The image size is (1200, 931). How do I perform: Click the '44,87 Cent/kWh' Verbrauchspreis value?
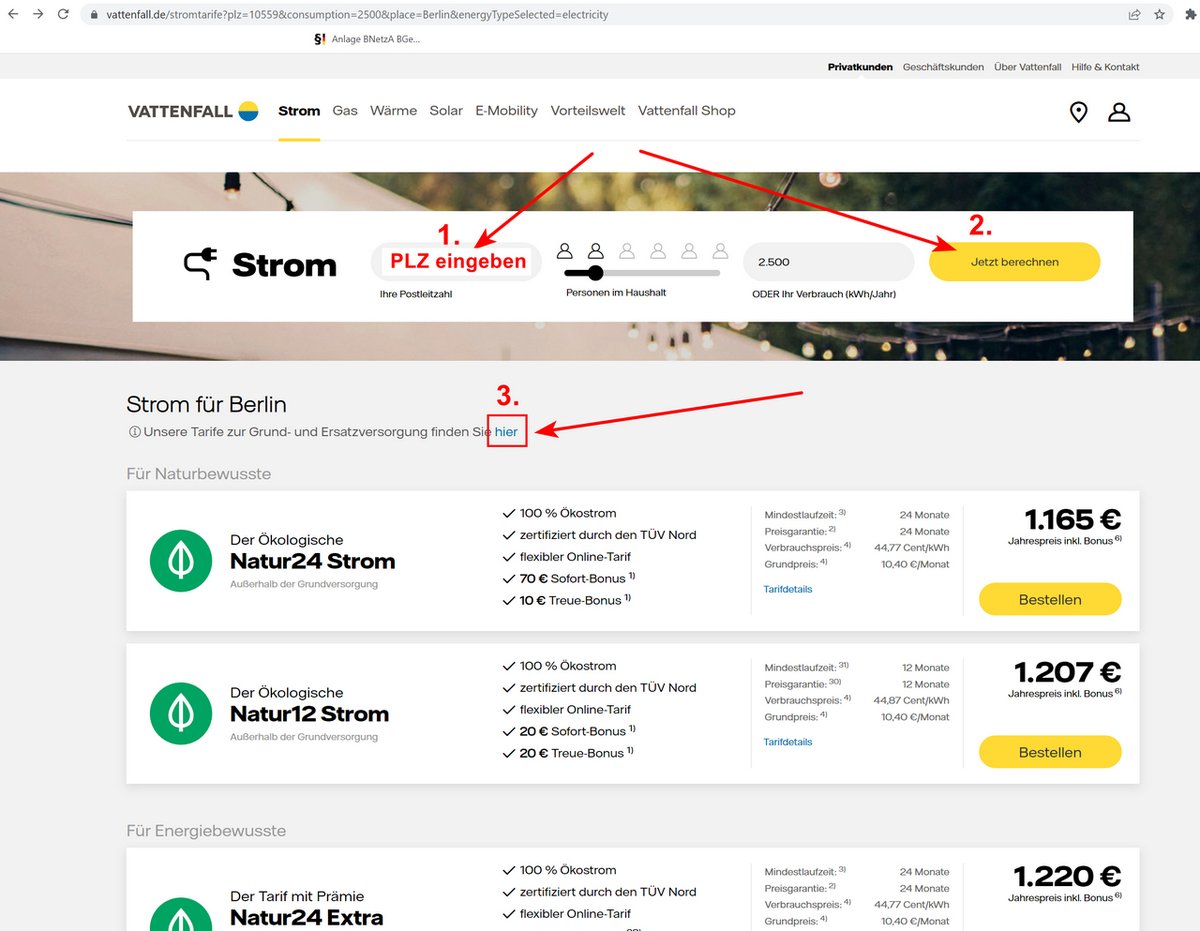click(x=911, y=701)
